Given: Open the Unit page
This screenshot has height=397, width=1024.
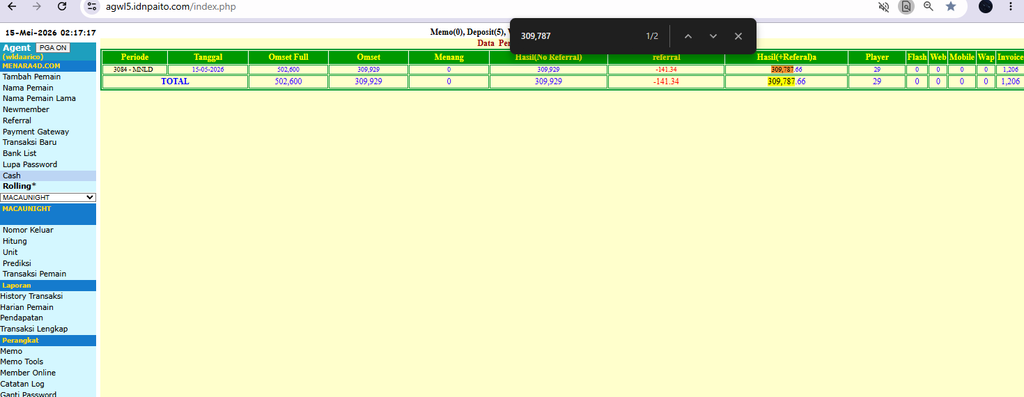Looking at the screenshot, I should click(10, 252).
